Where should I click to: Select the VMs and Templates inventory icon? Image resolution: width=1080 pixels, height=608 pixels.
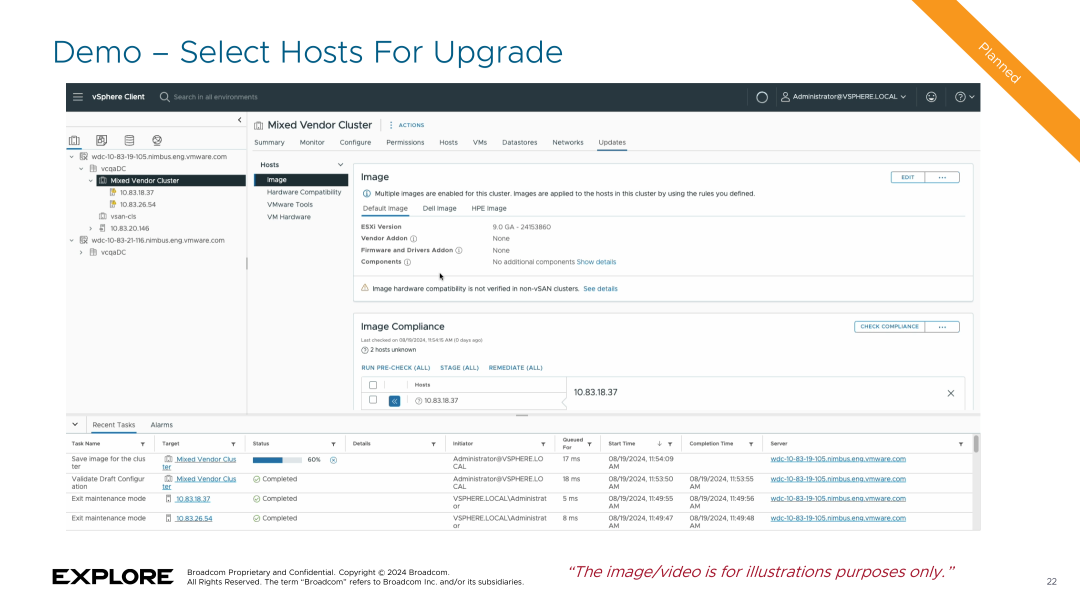tap(101, 140)
